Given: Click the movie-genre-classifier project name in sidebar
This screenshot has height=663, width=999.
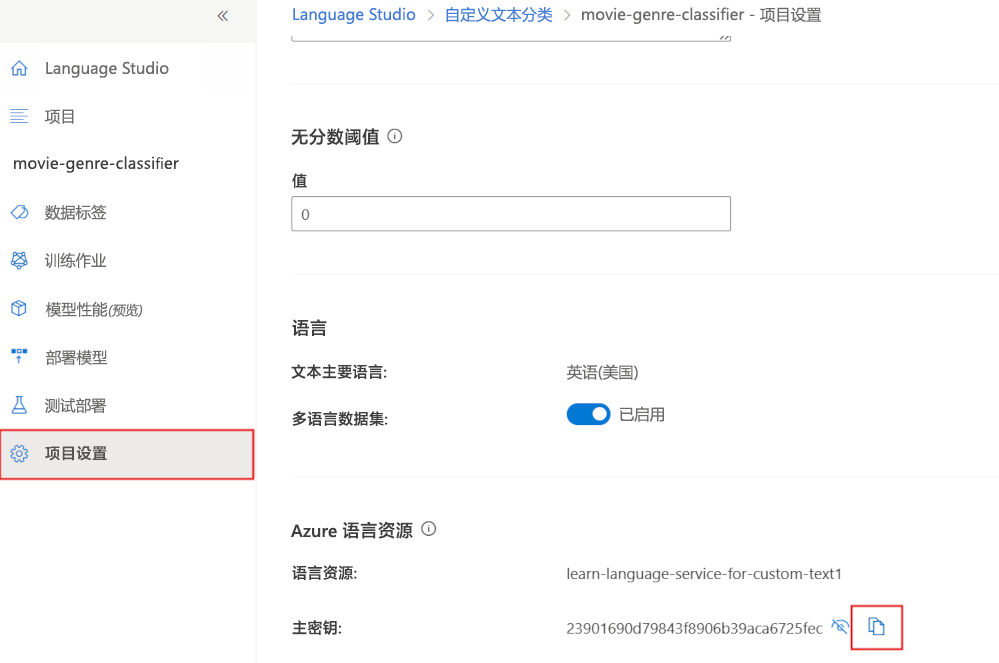Looking at the screenshot, I should tap(96, 164).
